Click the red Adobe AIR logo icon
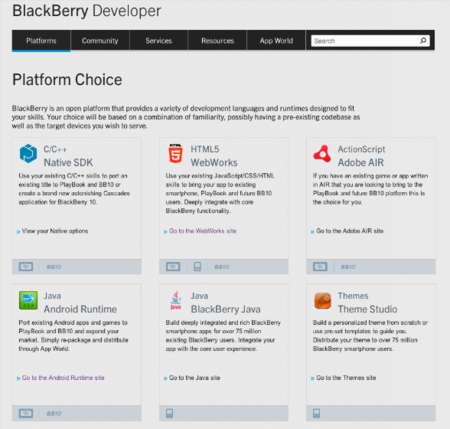 tap(322, 153)
